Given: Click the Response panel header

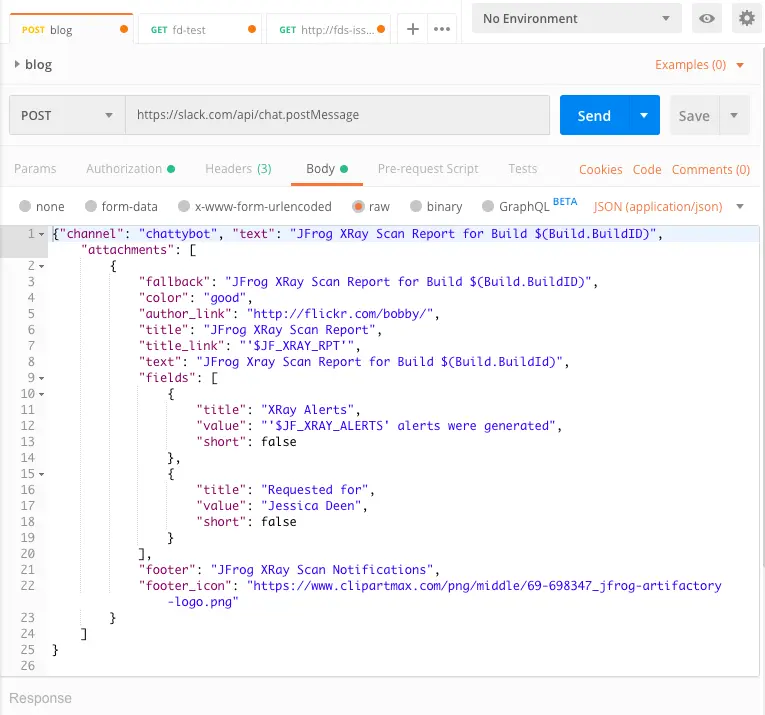Looking at the screenshot, I should tap(40, 698).
